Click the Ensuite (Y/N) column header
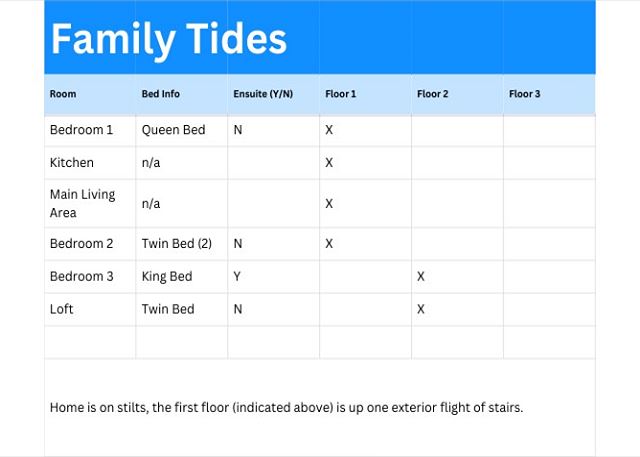The width and height of the screenshot is (640, 457). [262, 94]
